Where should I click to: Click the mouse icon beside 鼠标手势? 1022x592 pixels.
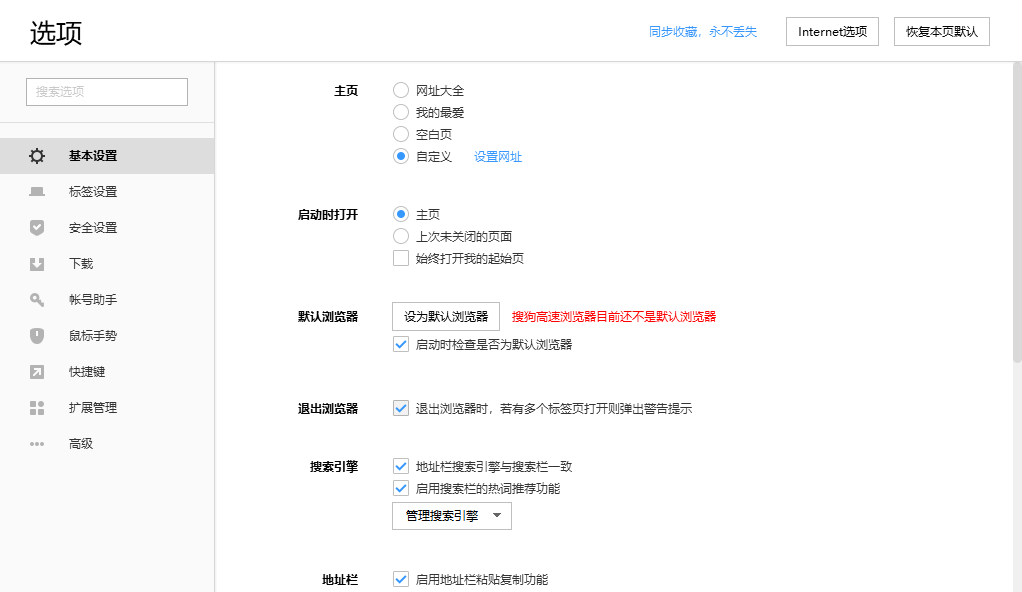[37, 336]
